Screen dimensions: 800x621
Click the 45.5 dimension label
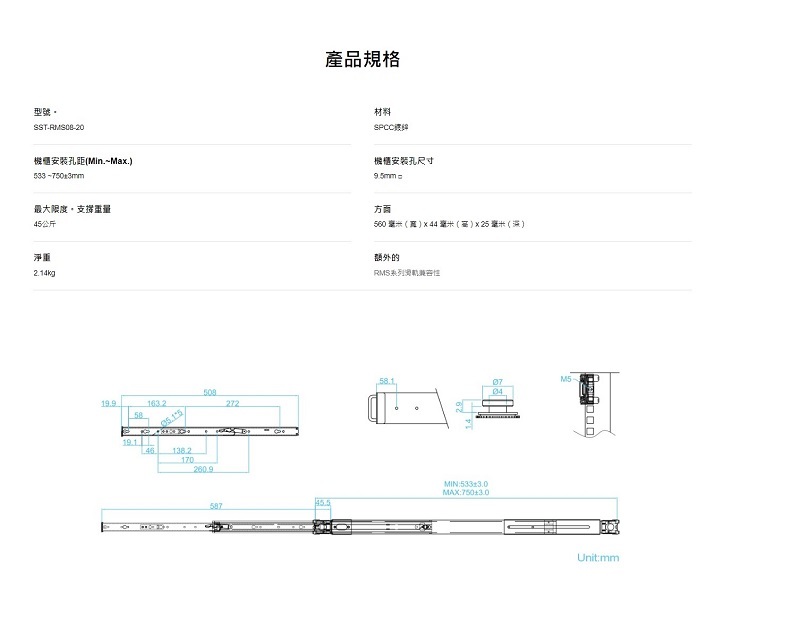[322, 503]
